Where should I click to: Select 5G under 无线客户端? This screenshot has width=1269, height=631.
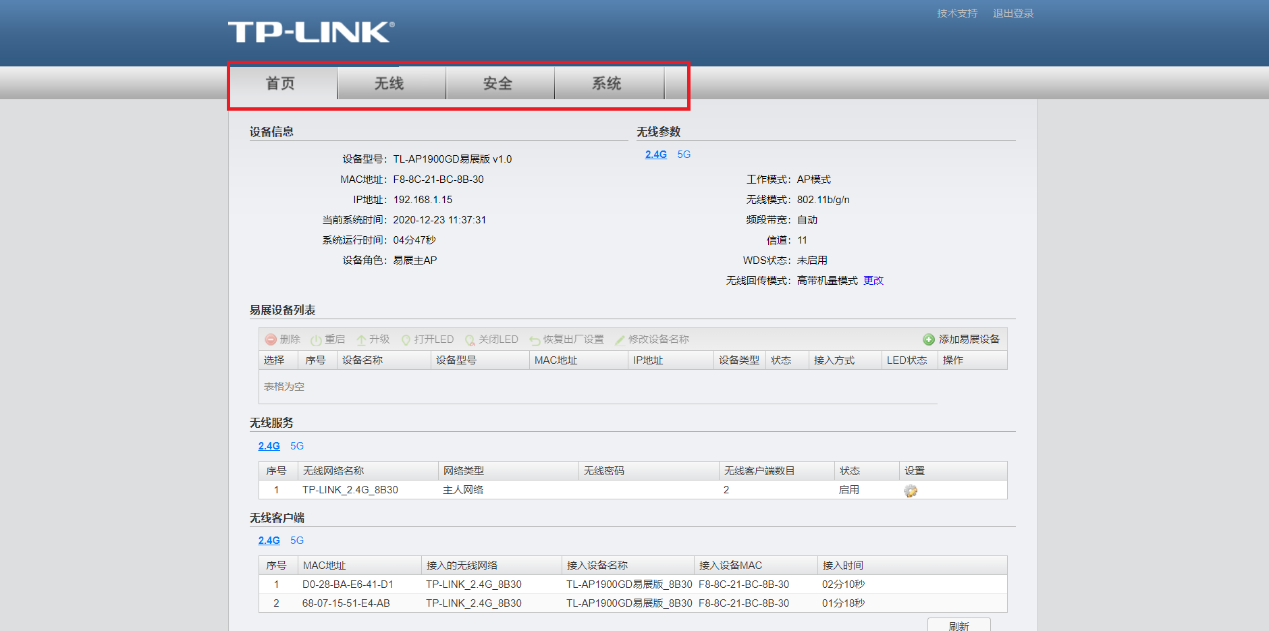pos(297,540)
